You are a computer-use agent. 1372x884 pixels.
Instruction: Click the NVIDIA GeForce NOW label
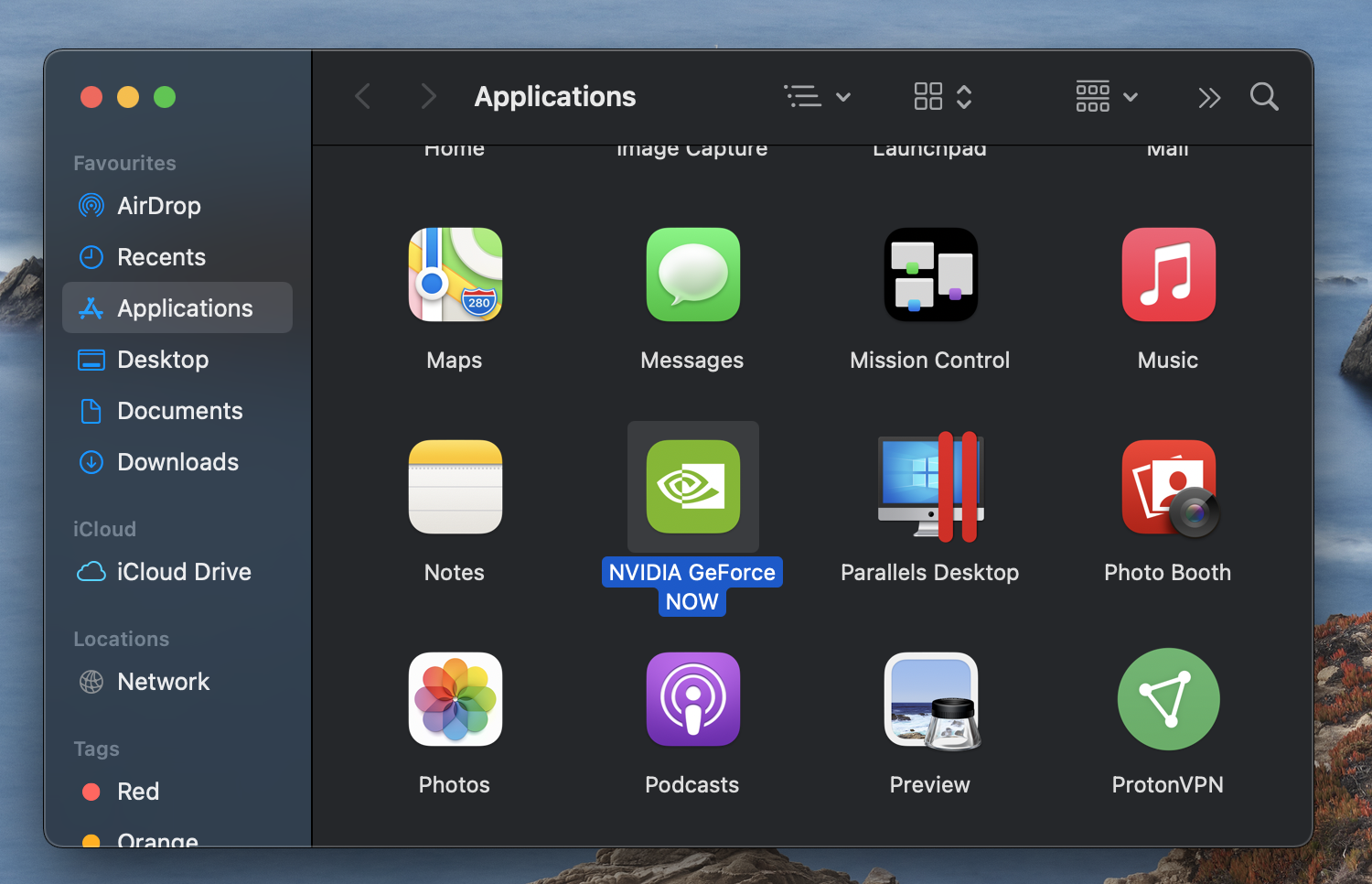click(692, 587)
